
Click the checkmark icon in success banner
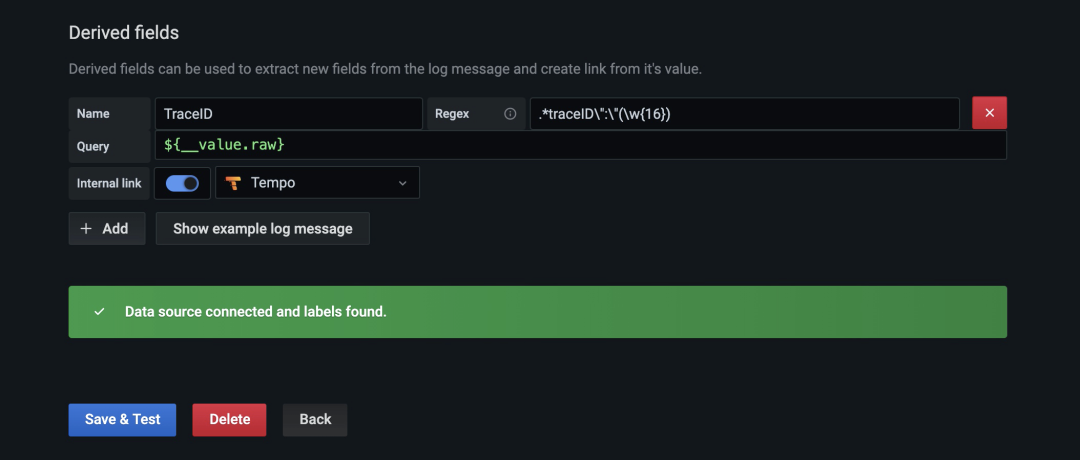pyautogui.click(x=99, y=312)
